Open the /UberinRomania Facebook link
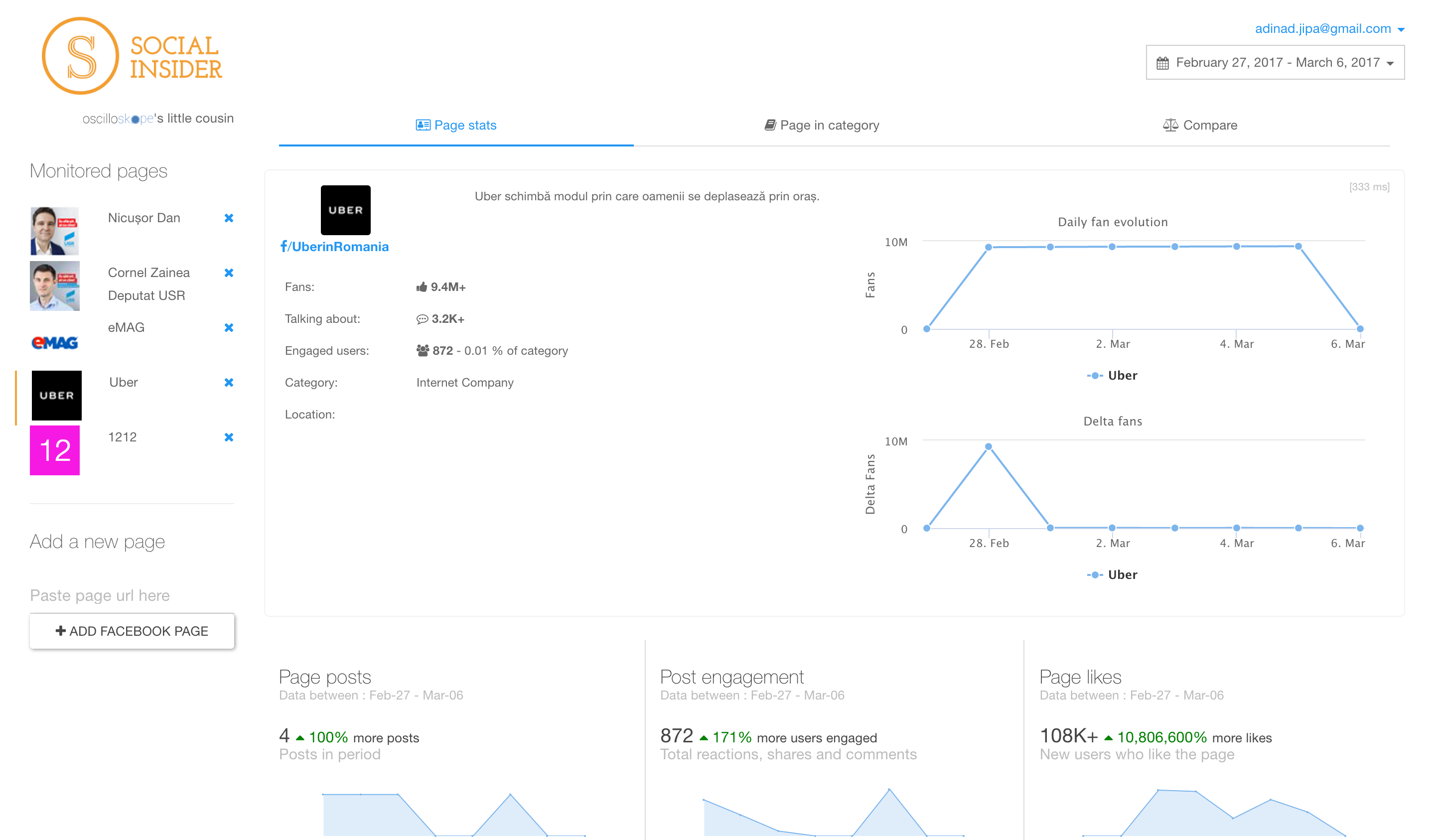1435x840 pixels. [335, 247]
